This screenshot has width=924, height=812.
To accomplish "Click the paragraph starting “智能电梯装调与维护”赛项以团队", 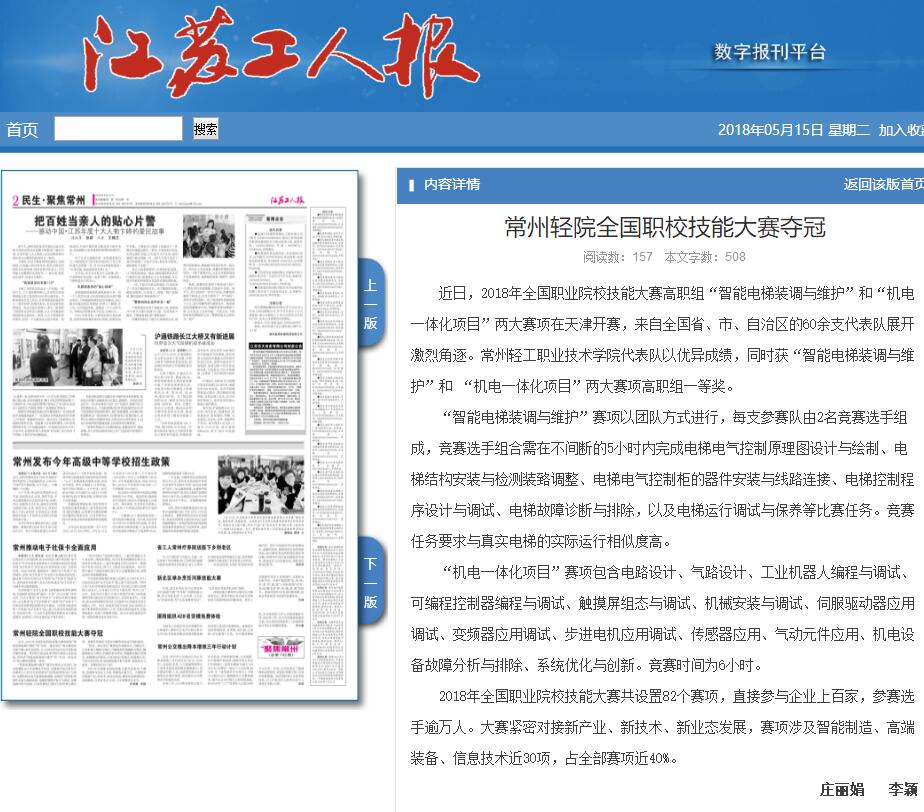I will pyautogui.click(x=662, y=479).
